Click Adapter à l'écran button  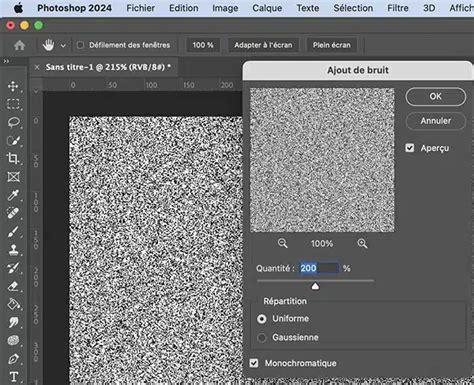click(263, 45)
